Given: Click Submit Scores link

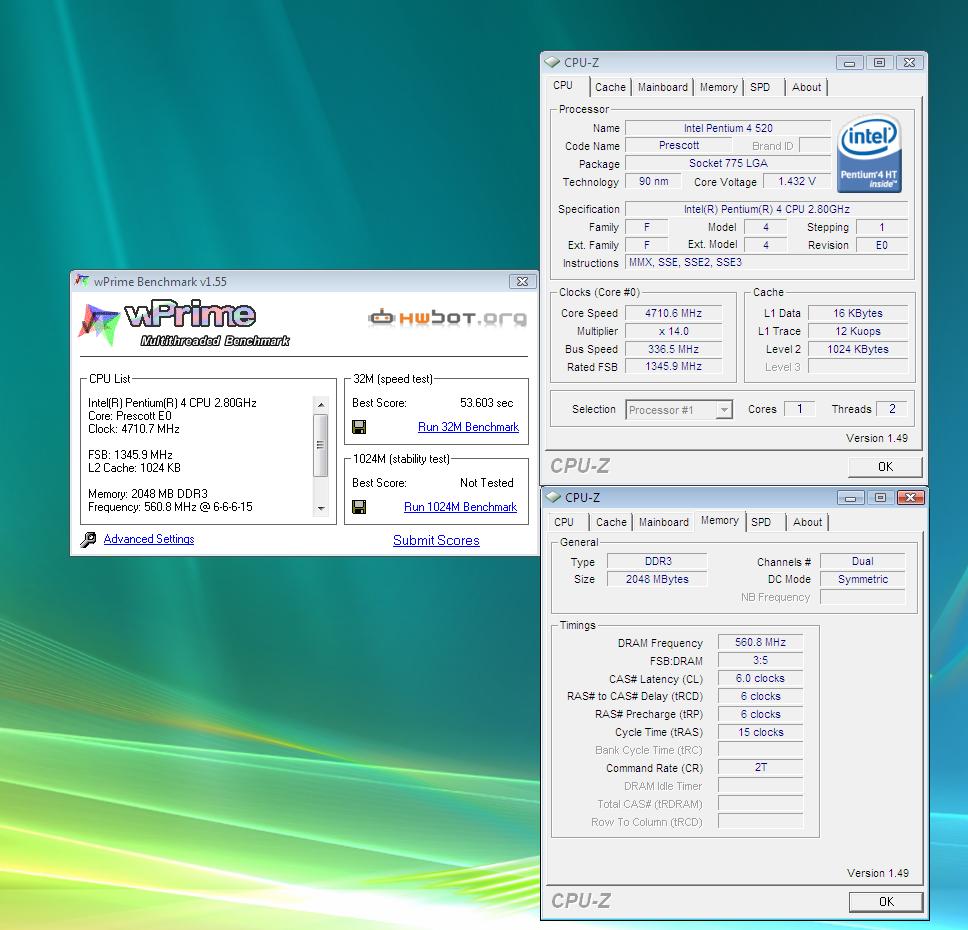Looking at the screenshot, I should (x=436, y=540).
